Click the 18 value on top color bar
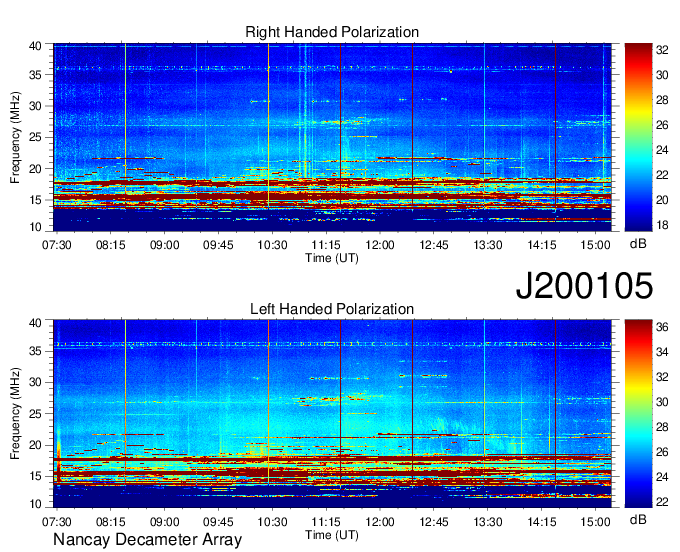 pyautogui.click(x=662, y=225)
